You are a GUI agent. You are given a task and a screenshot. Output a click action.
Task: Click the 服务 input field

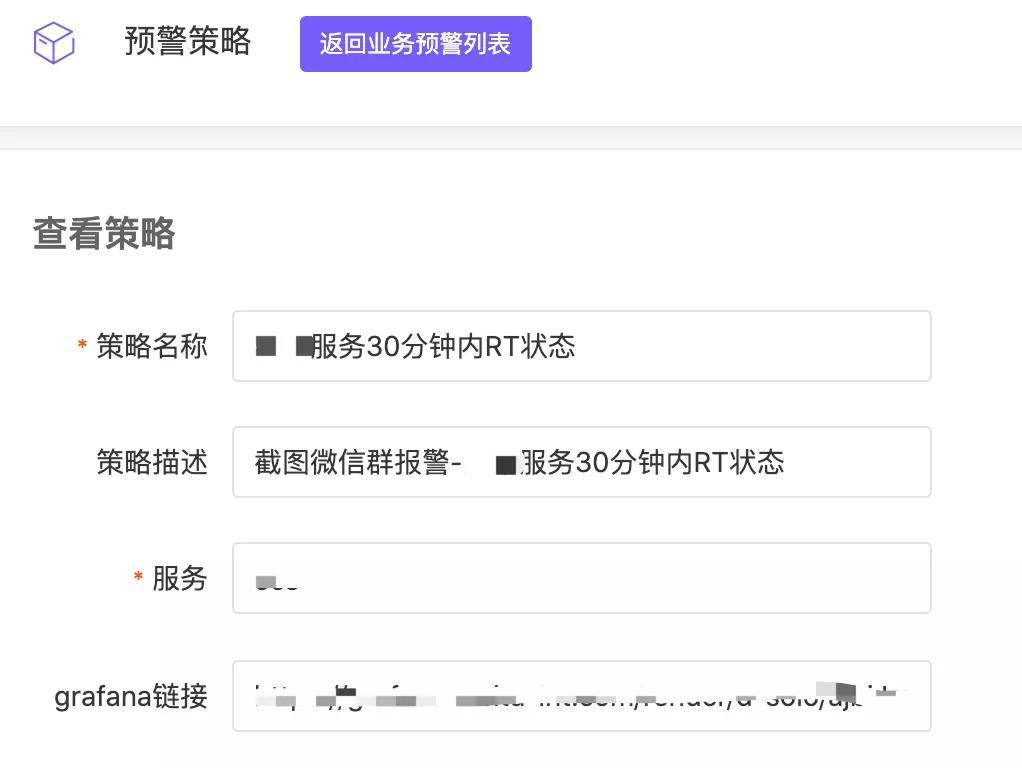(581, 578)
